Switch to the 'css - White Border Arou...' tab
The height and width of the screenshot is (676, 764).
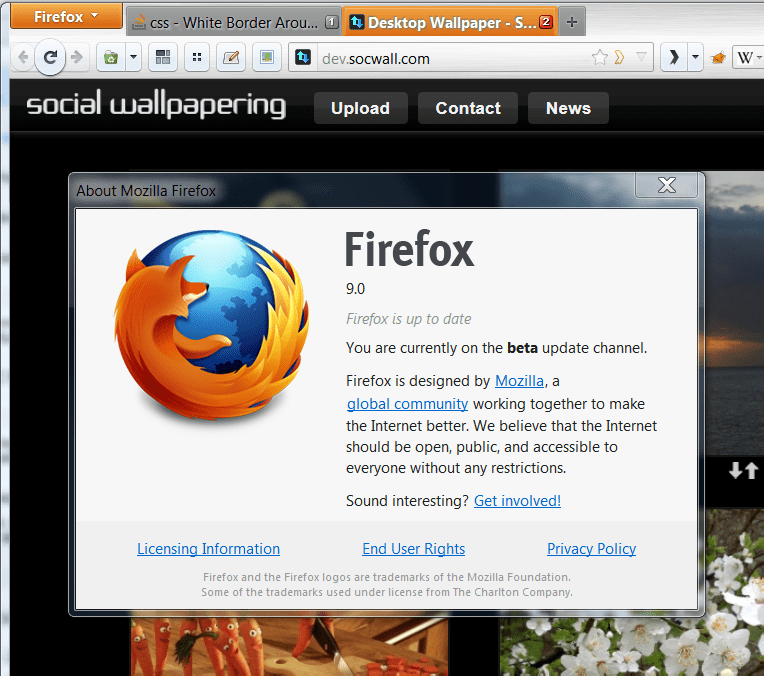(x=234, y=22)
